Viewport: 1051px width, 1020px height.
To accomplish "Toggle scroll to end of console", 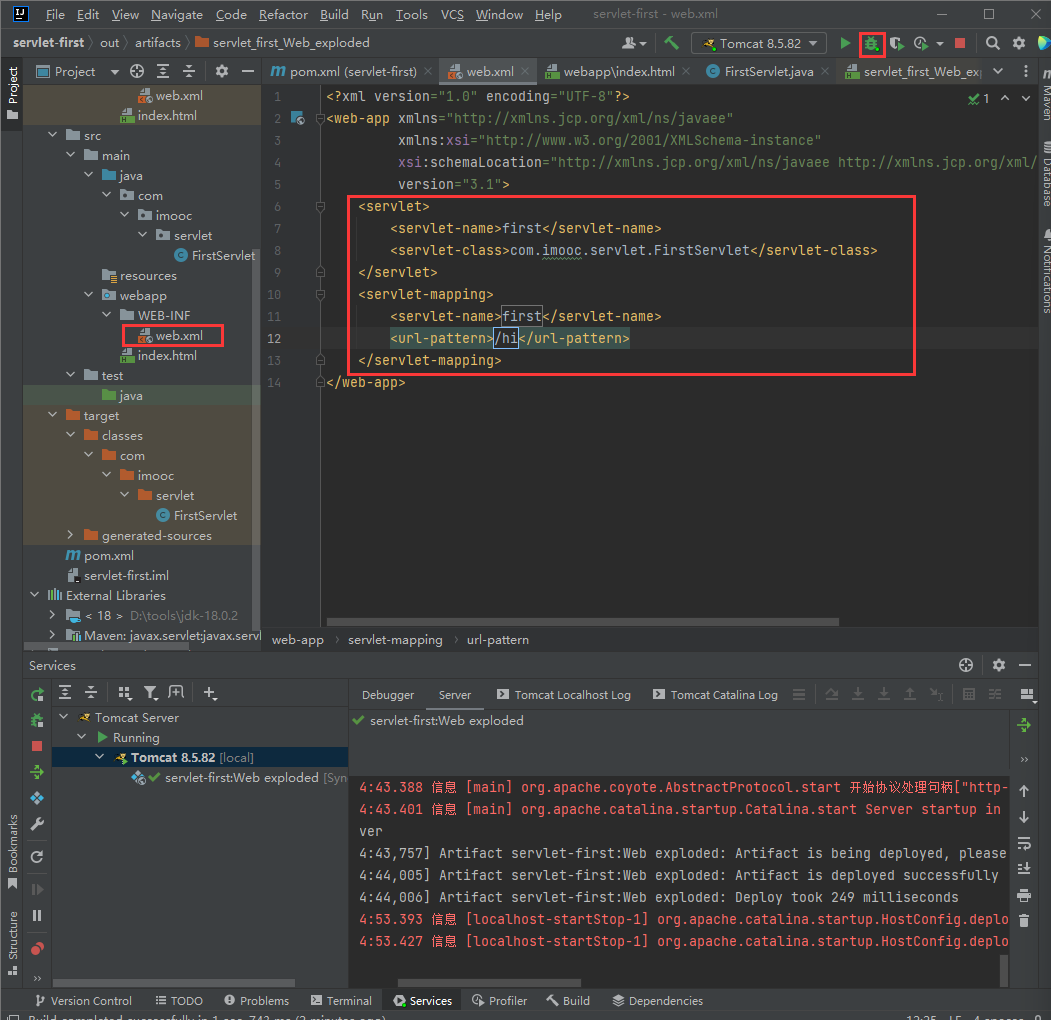I will pos(1023,869).
